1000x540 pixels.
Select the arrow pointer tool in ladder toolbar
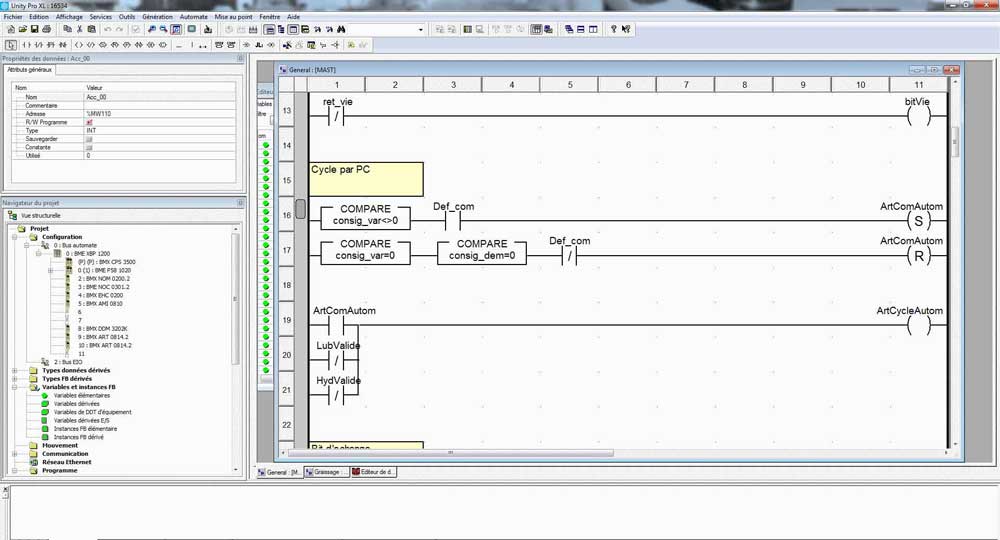tap(10, 45)
